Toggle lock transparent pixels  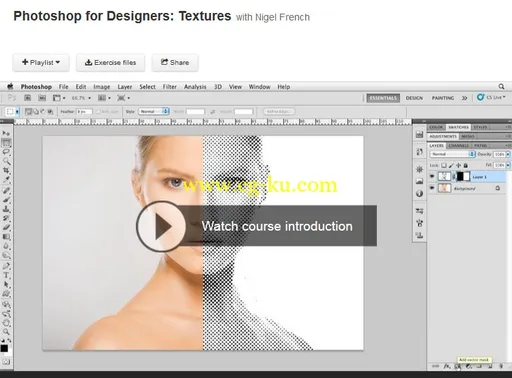click(x=444, y=165)
